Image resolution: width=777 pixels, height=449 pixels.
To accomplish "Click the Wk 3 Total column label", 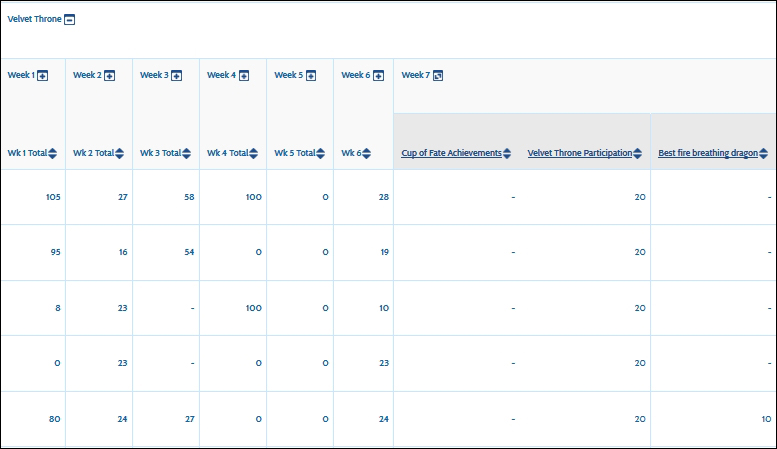I will pyautogui.click(x=161, y=153).
